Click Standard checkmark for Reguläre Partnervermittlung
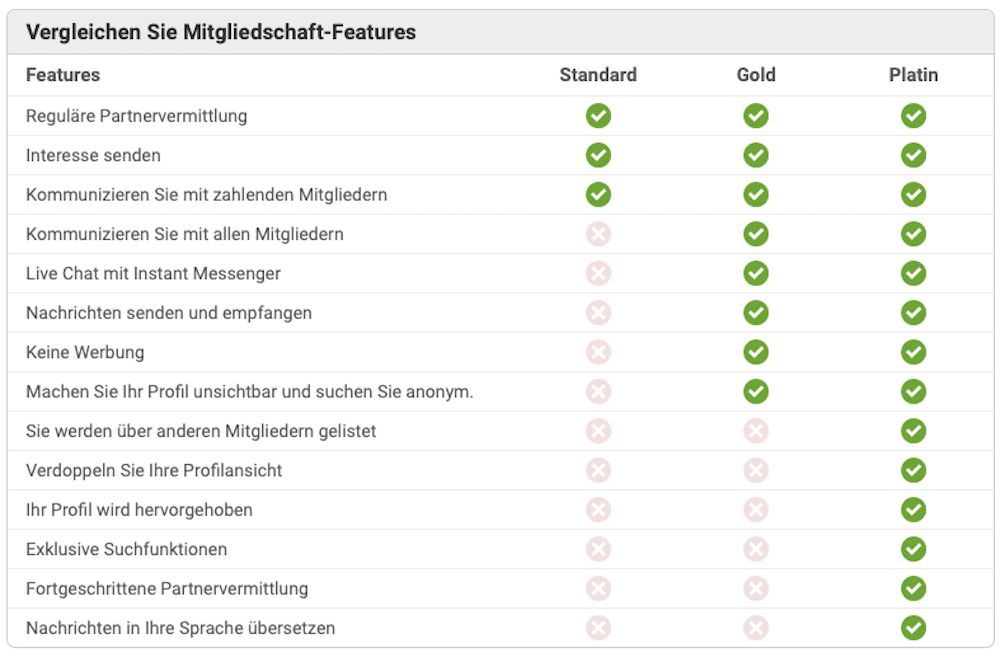1000x657 pixels. coord(598,116)
